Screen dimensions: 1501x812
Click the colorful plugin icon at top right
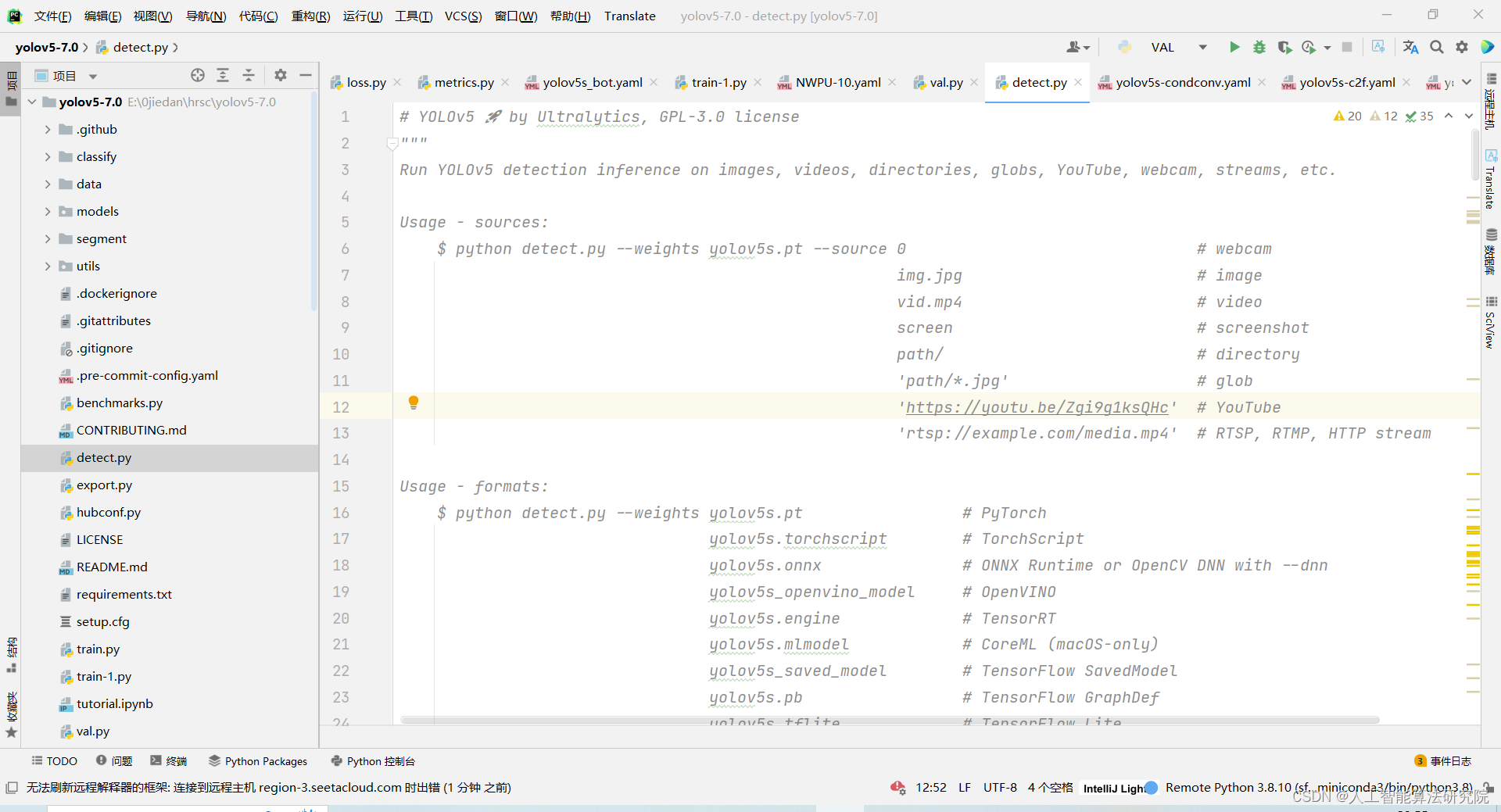click(1488, 47)
